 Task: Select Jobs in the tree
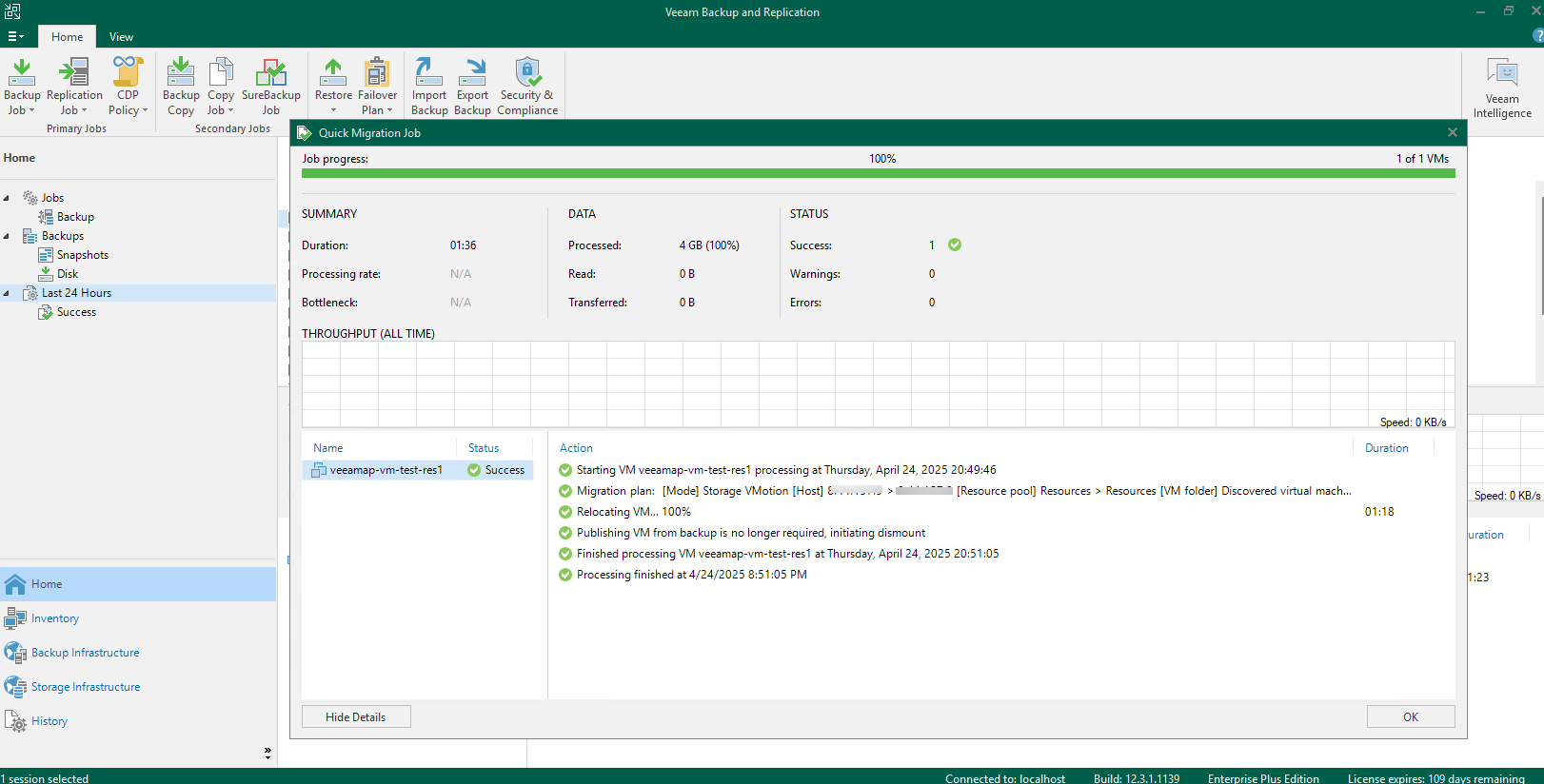click(x=52, y=198)
